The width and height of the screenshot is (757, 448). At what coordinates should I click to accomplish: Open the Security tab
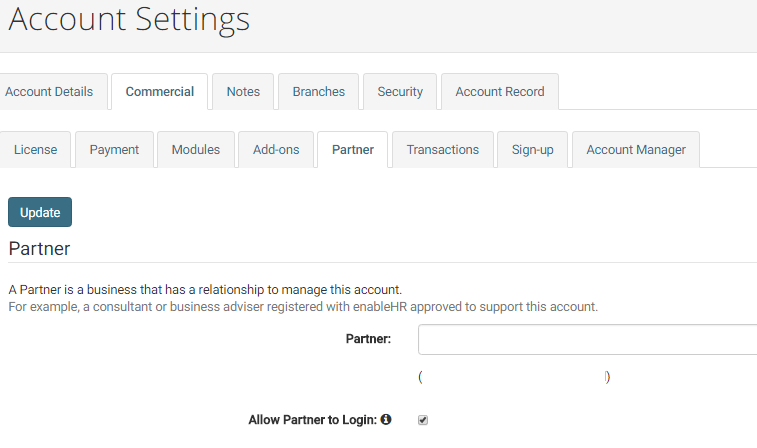tap(400, 92)
